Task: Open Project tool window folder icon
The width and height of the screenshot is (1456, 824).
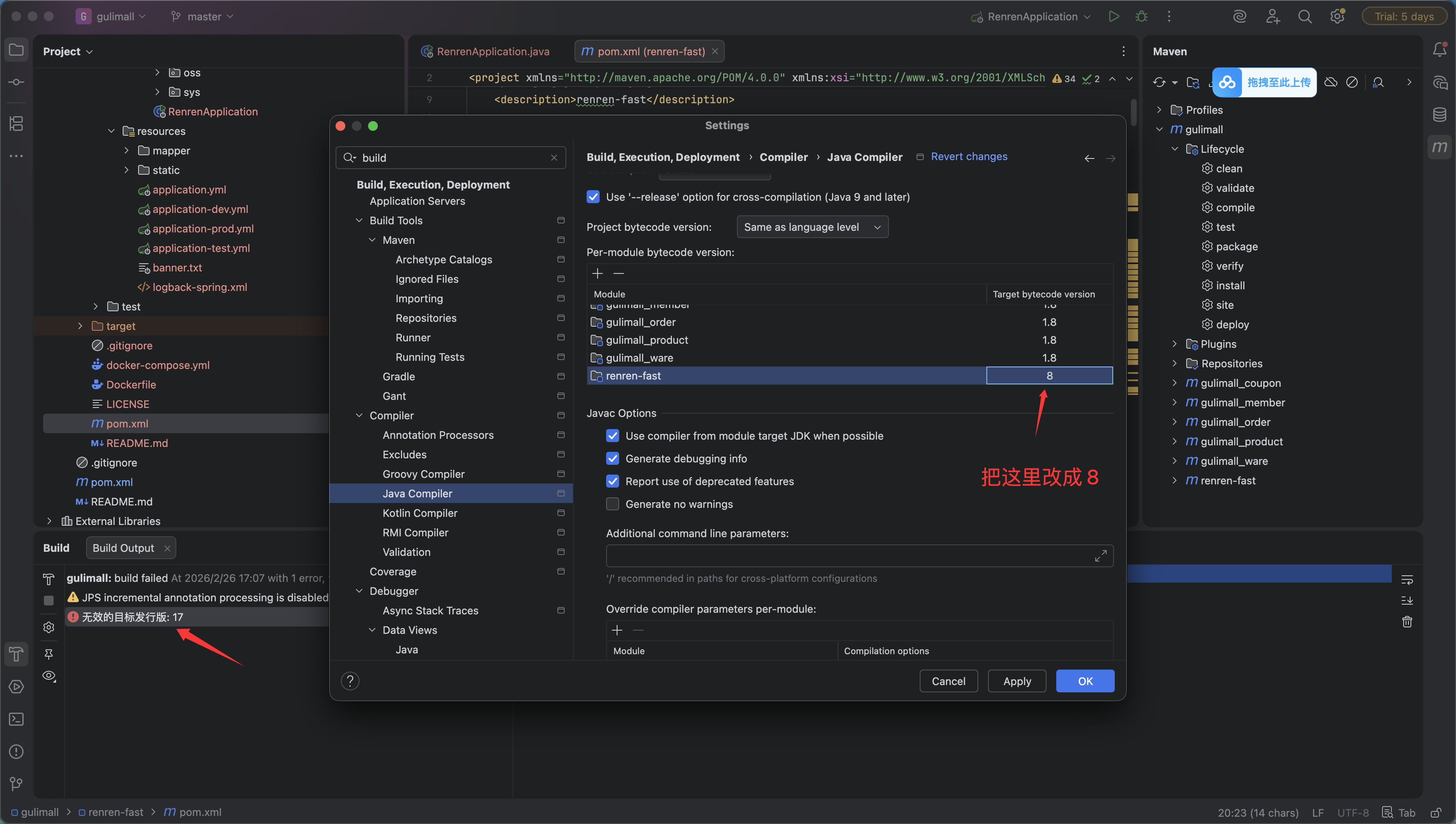Action: [16, 50]
